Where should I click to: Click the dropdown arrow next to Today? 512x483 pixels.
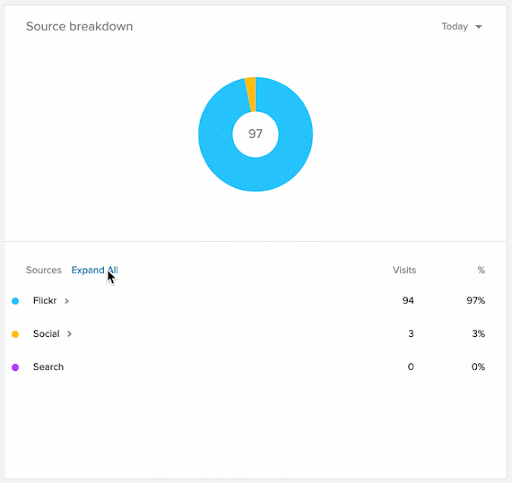pyautogui.click(x=479, y=27)
